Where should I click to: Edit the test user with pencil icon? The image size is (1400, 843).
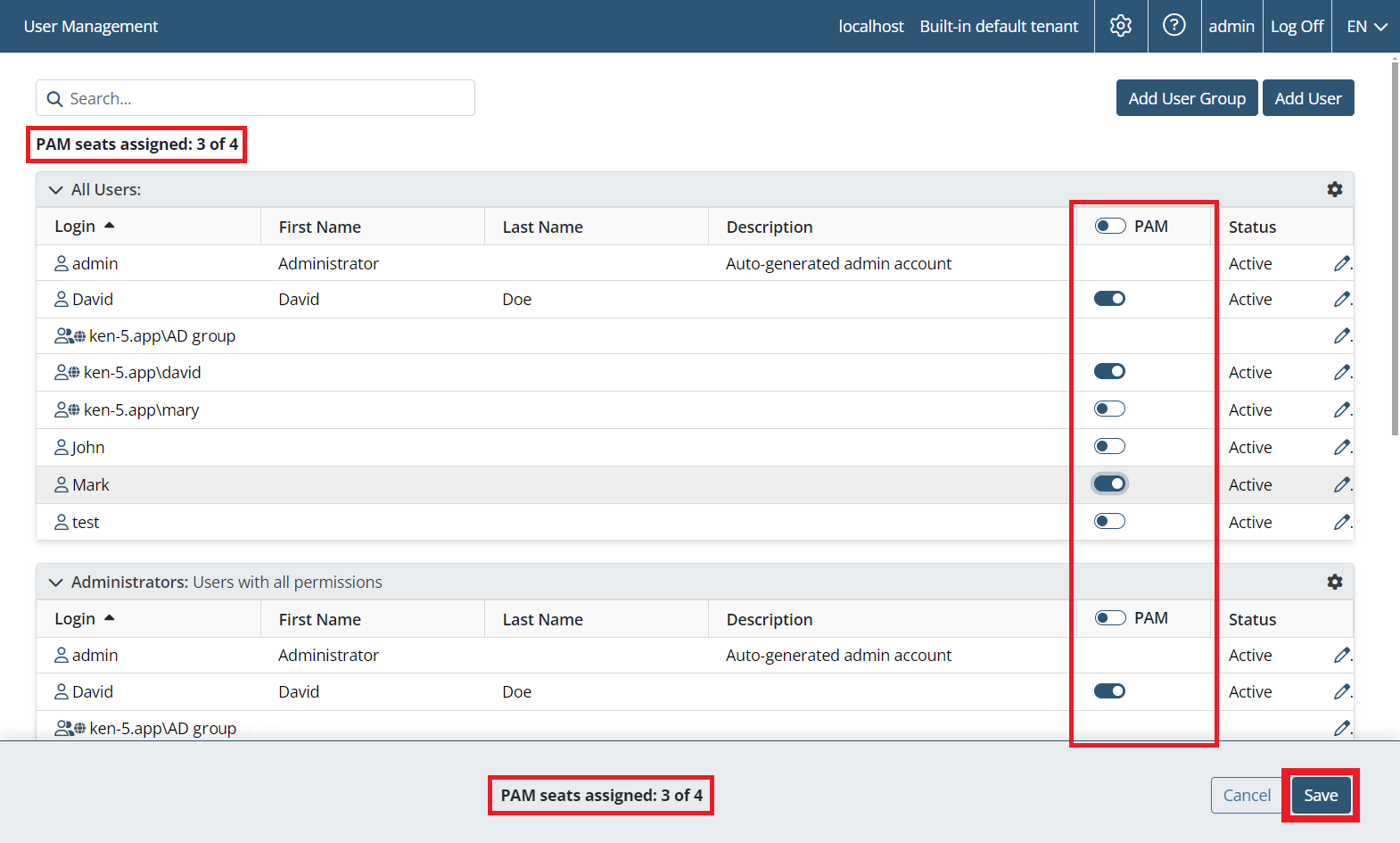click(1341, 522)
